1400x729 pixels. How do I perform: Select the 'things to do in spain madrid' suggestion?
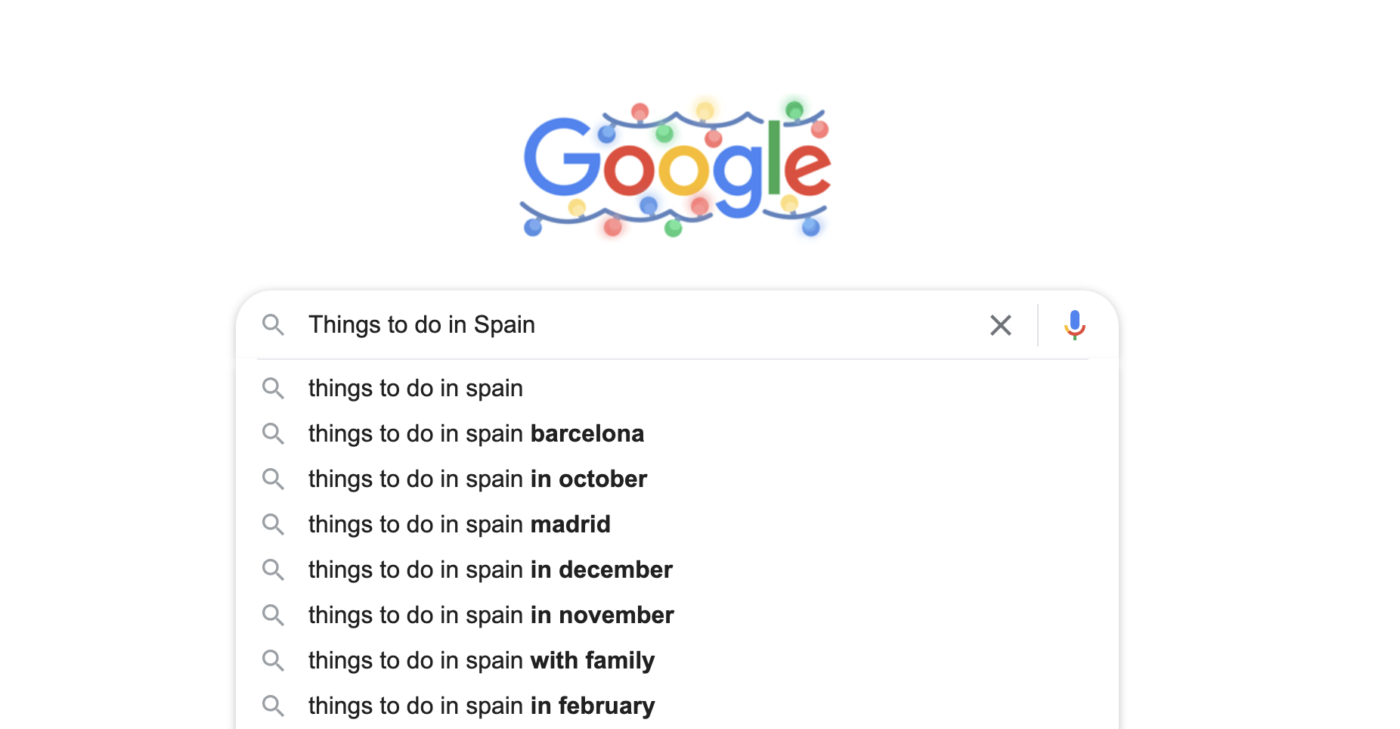click(x=459, y=524)
